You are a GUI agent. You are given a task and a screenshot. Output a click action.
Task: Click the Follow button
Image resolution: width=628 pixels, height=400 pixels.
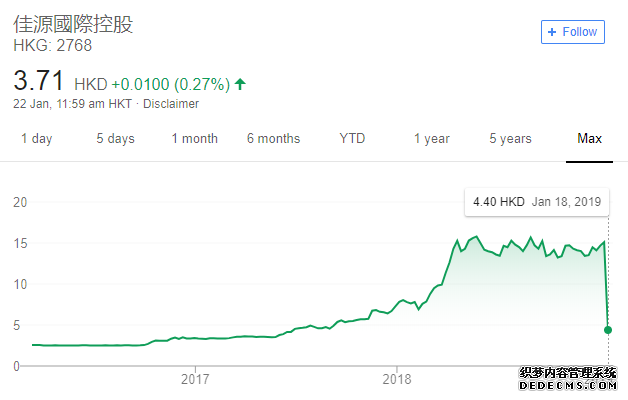[572, 32]
